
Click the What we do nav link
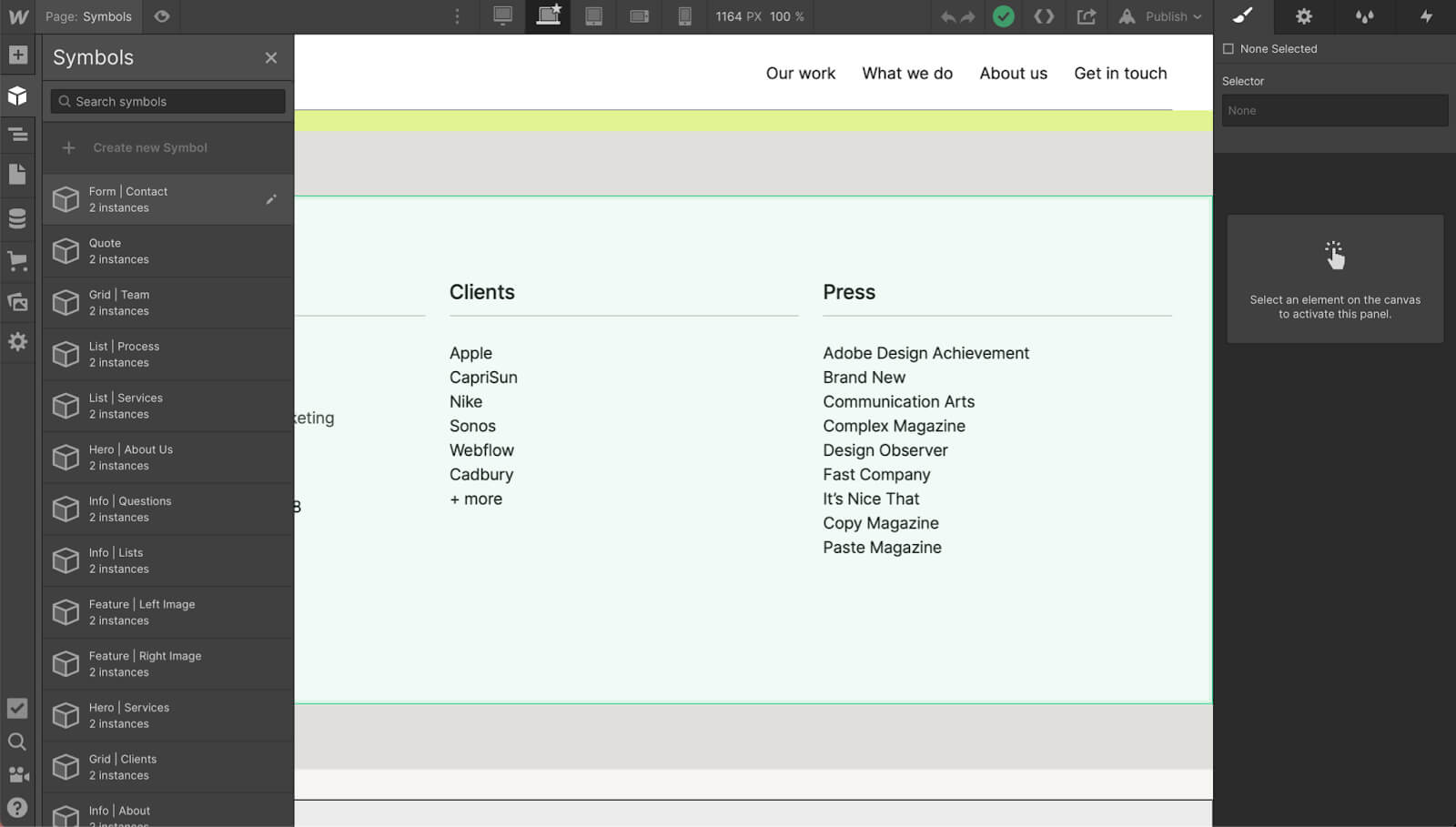[x=907, y=73]
